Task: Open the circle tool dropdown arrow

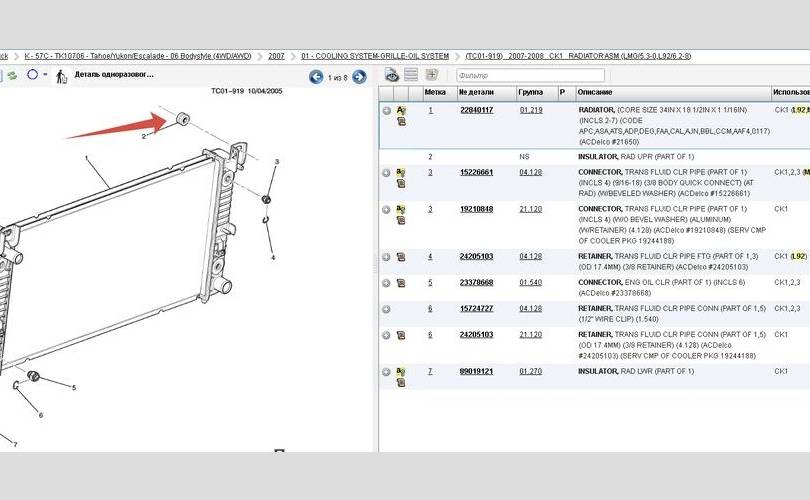Action: click(x=47, y=75)
